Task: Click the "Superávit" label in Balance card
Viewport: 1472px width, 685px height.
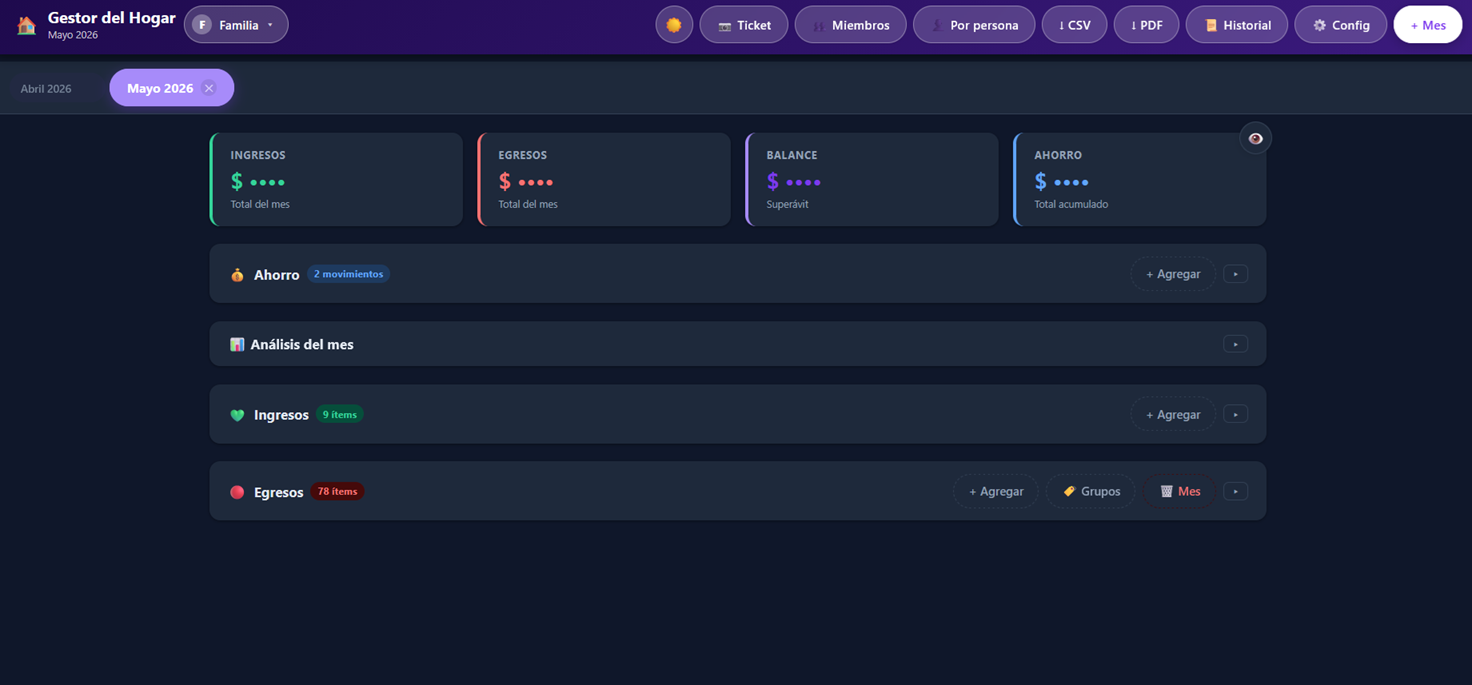Action: pyautogui.click(x=788, y=204)
